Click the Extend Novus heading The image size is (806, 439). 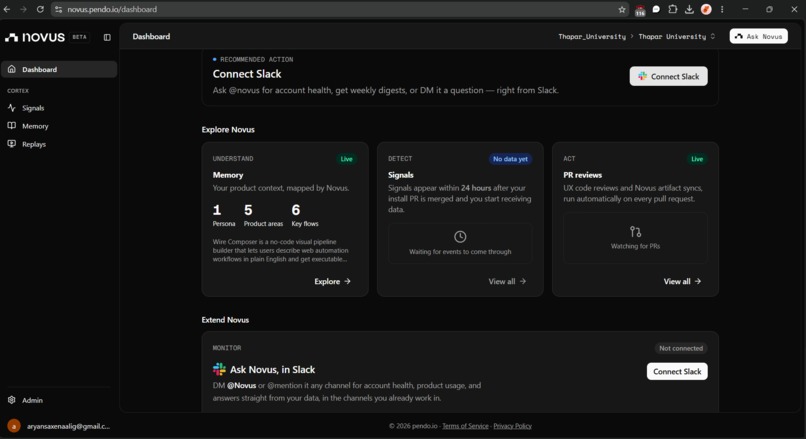225,320
